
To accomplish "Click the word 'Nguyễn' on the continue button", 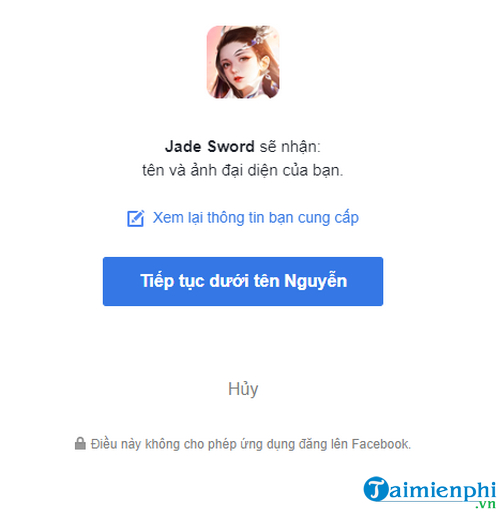I will tap(316, 281).
